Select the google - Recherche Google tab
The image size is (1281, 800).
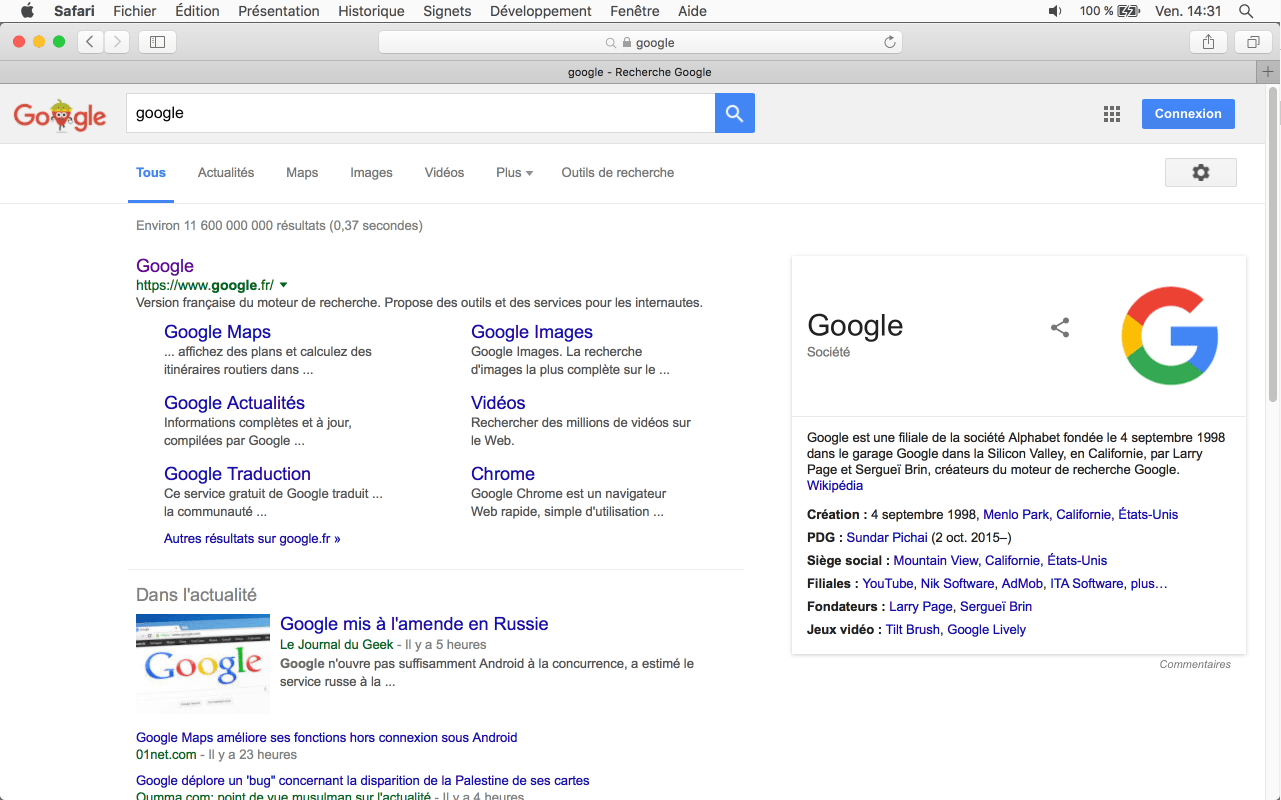(x=640, y=72)
